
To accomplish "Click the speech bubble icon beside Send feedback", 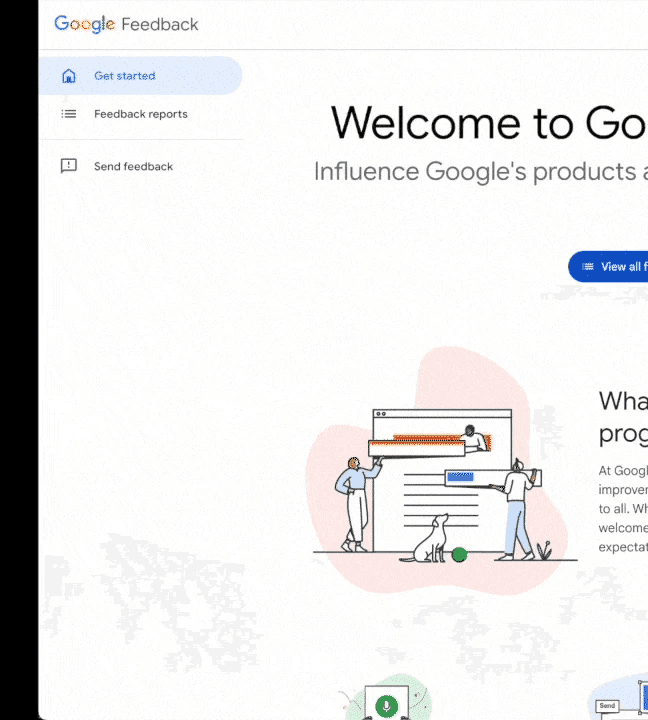I will 69,166.
